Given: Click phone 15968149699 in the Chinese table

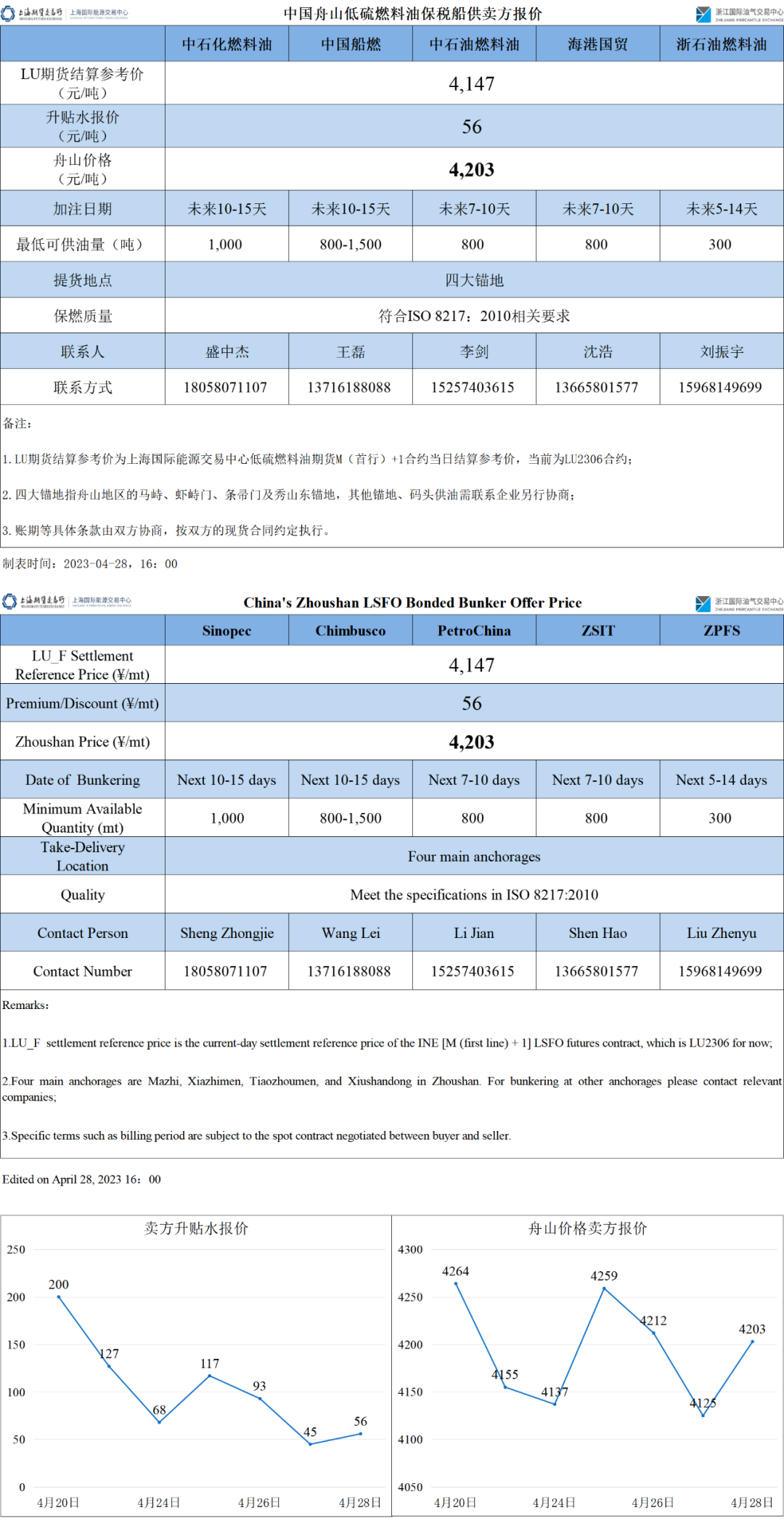Looking at the screenshot, I should coord(720,388).
